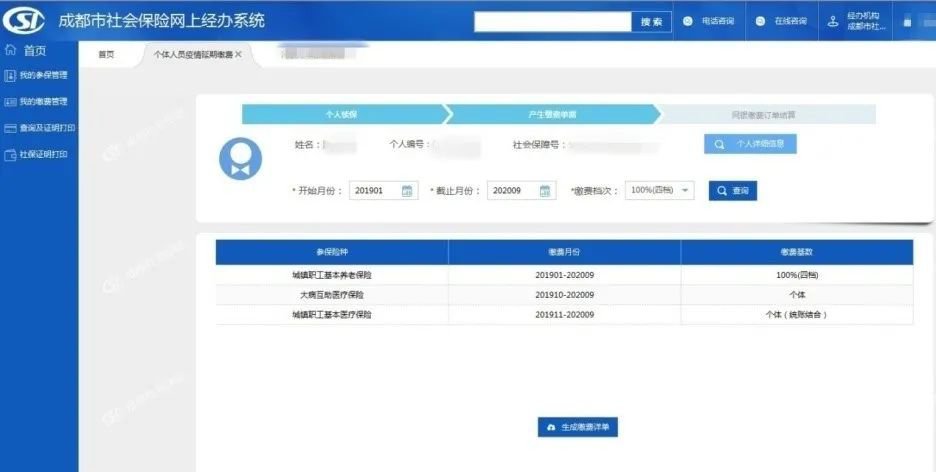Open 查询及证明打印 via its sidebar icon
Viewport: 936px width, 472px height.
10,128
